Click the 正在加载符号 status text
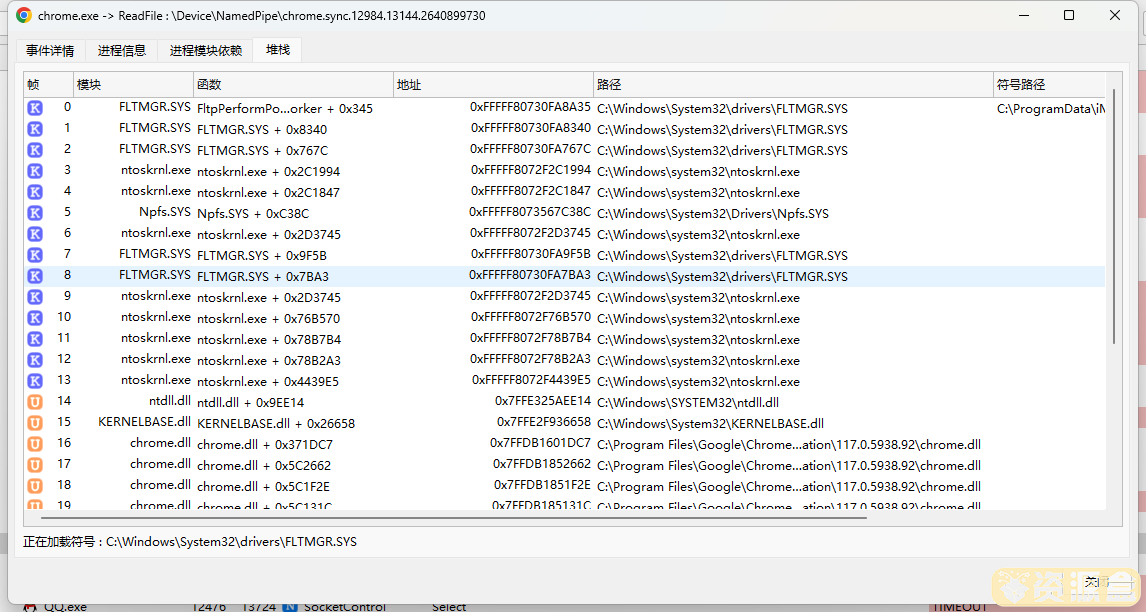The height and width of the screenshot is (612, 1146). [190, 542]
